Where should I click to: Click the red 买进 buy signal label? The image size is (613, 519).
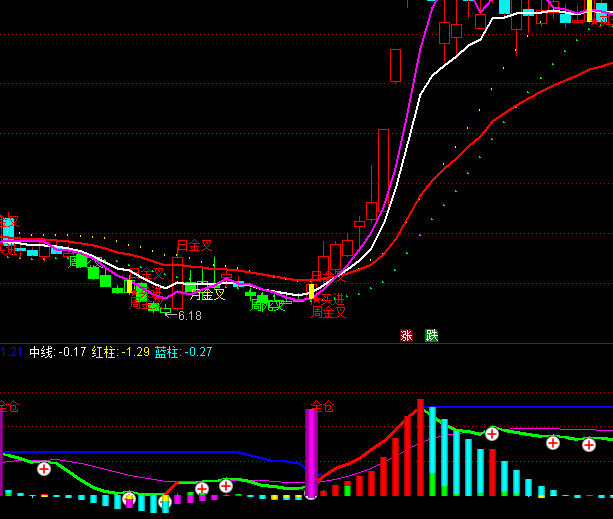tap(328, 299)
